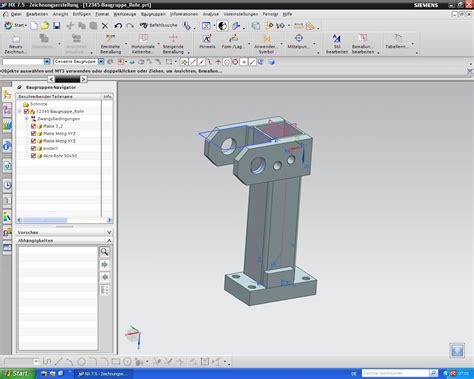Choose the Hinweis annotation tool
Screen dimensions: 474x379
pos(207,42)
